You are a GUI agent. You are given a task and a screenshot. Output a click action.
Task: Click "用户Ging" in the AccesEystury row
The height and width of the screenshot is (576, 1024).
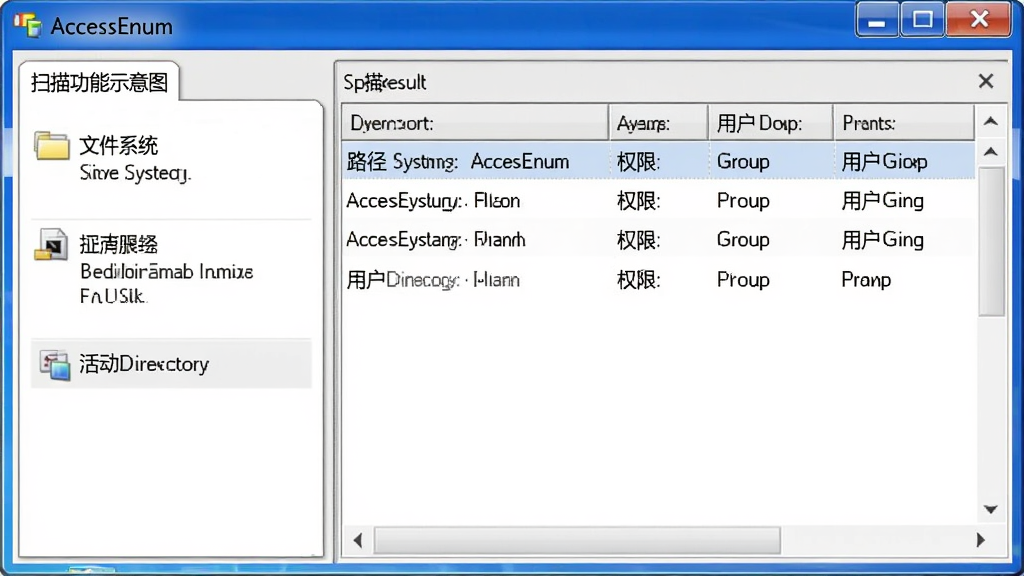click(x=882, y=201)
